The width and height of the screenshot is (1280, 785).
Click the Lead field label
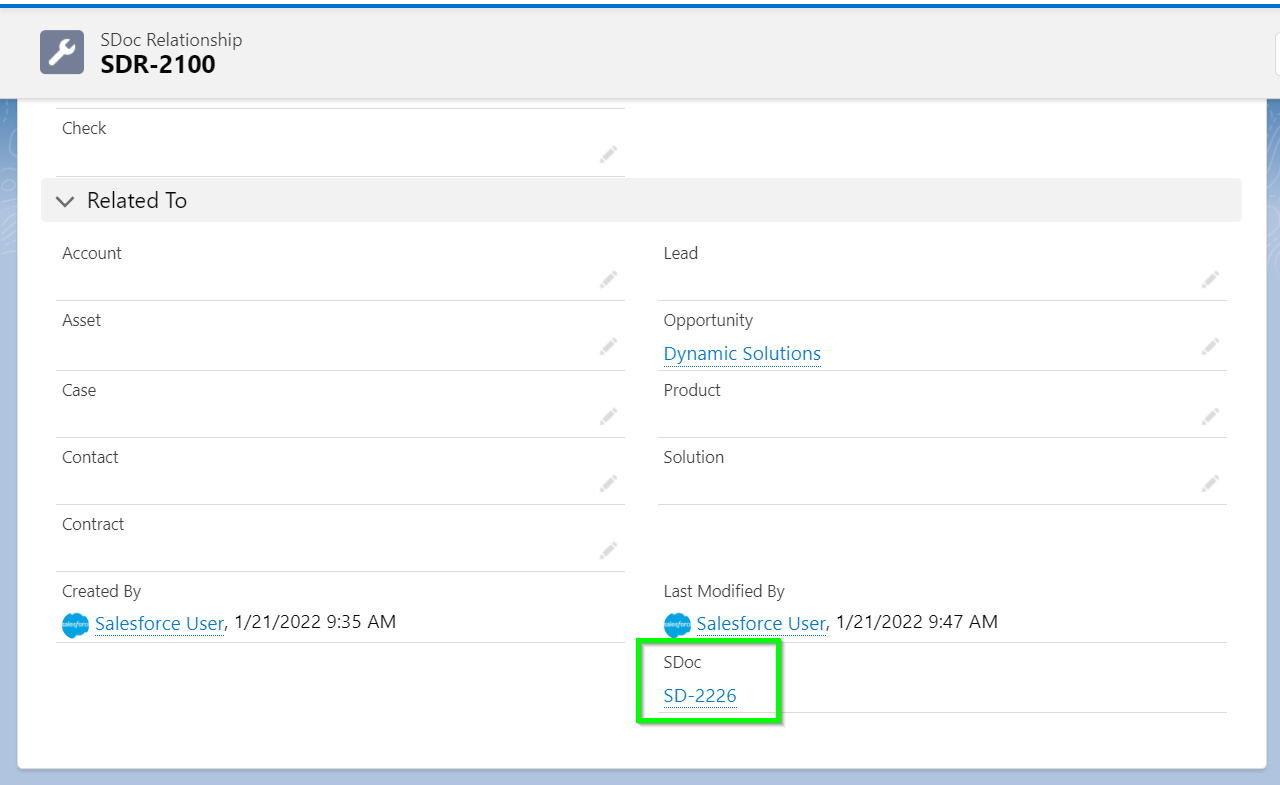click(x=681, y=253)
